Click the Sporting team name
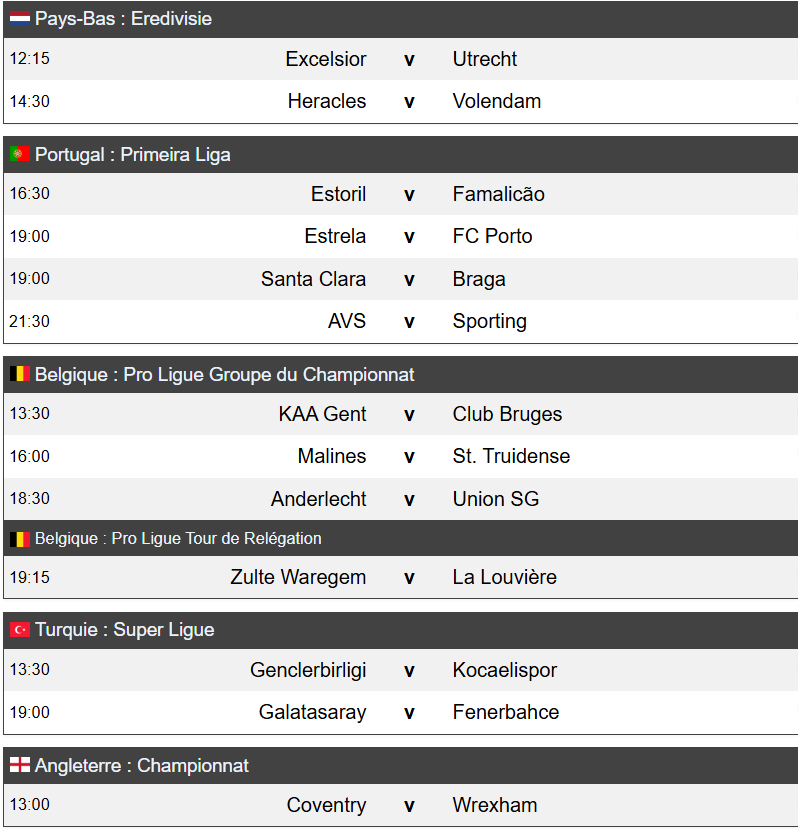 tap(489, 322)
